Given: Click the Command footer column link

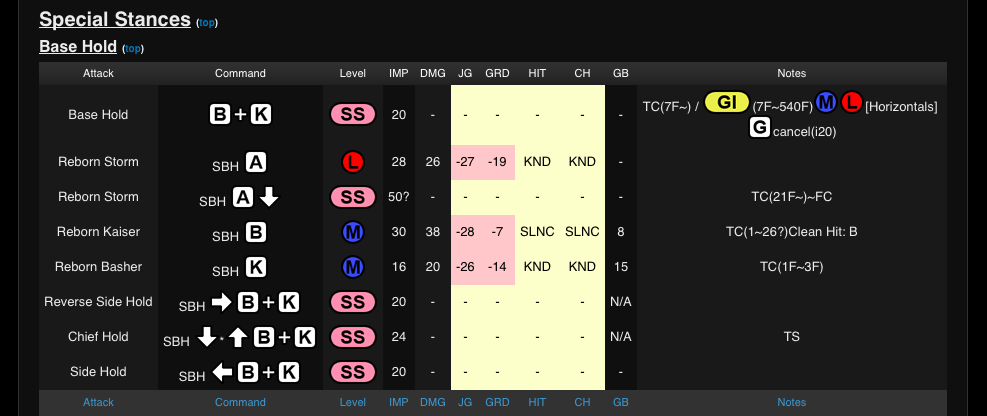Looking at the screenshot, I should click(x=240, y=402).
